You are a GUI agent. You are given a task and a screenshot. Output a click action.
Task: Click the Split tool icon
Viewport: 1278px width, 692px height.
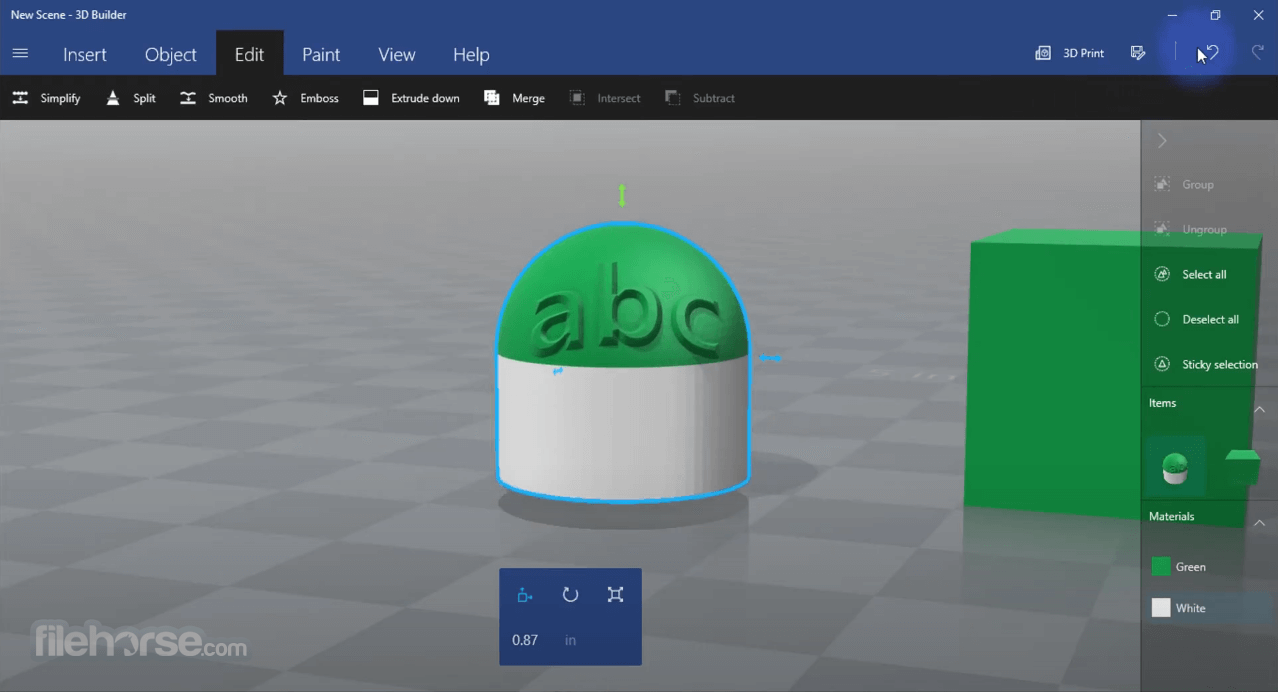pos(113,98)
